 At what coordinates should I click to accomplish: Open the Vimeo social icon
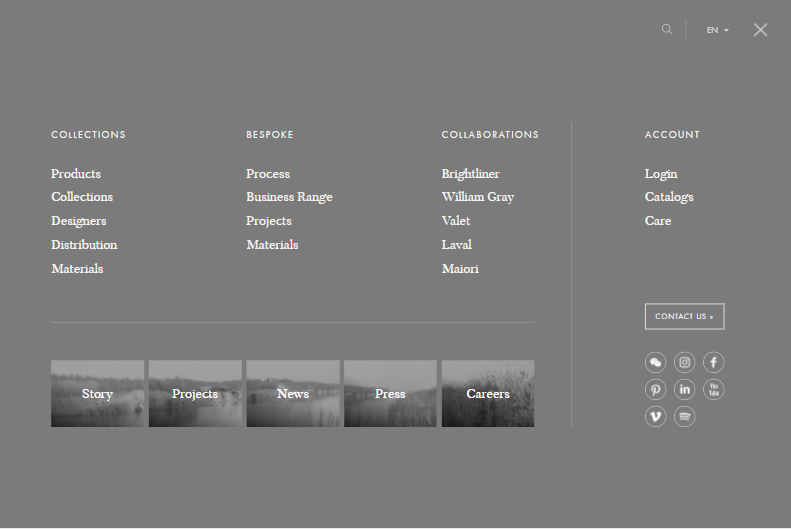tap(655, 417)
